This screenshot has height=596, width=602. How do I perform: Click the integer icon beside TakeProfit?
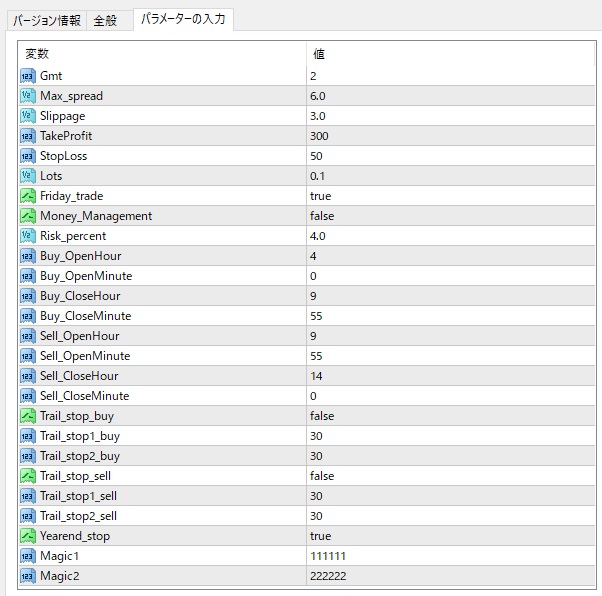click(28, 136)
